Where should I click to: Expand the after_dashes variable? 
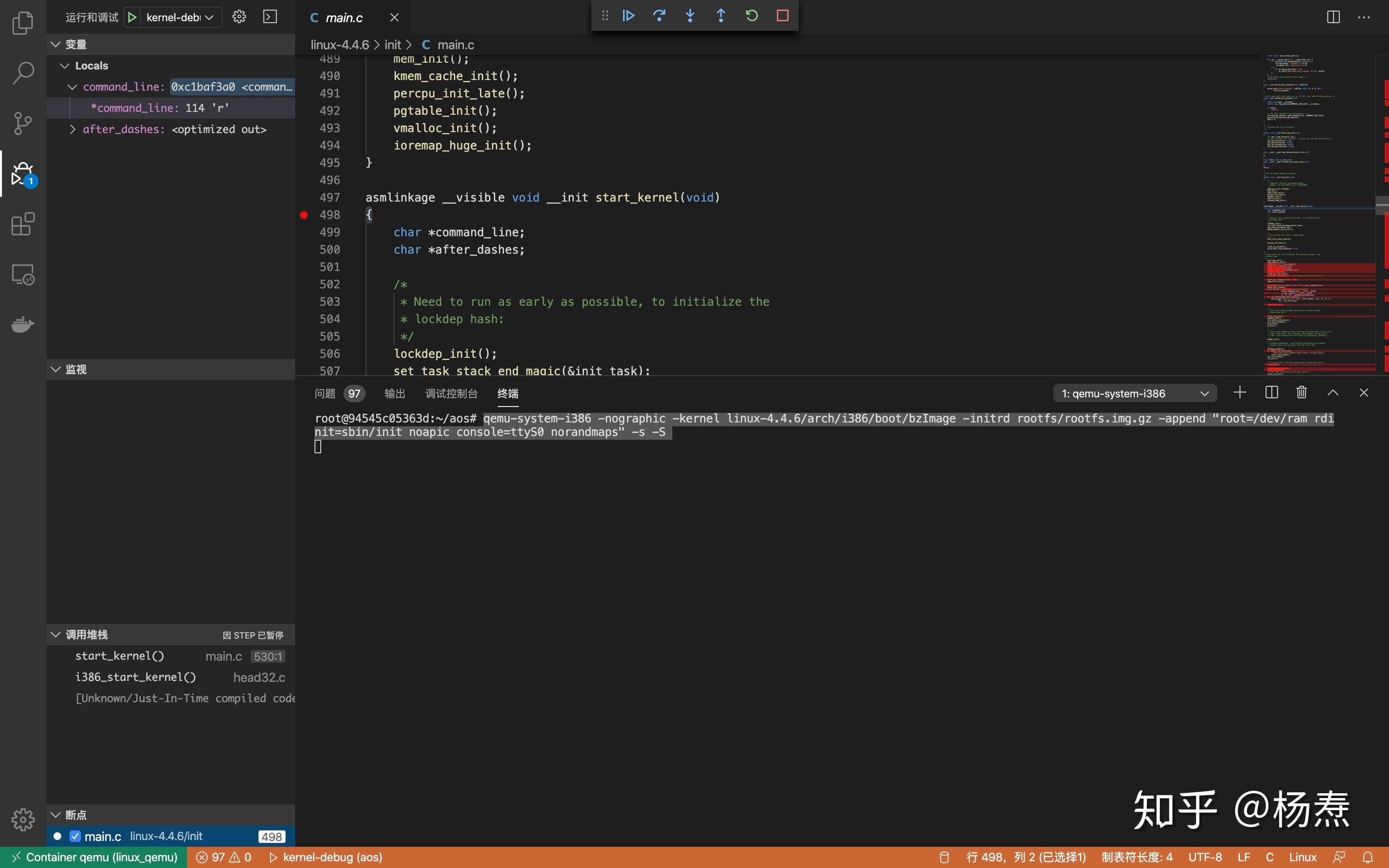pyautogui.click(x=73, y=129)
